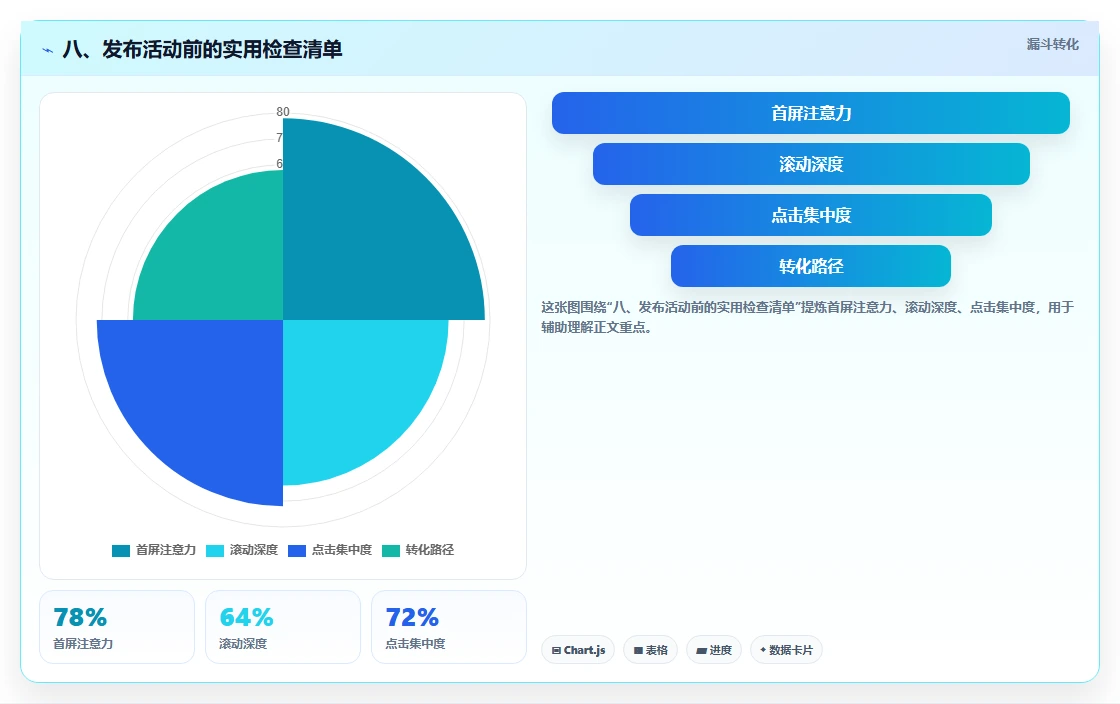
Task: Toggle 首屏注意力 legend color box
Action: 121,550
